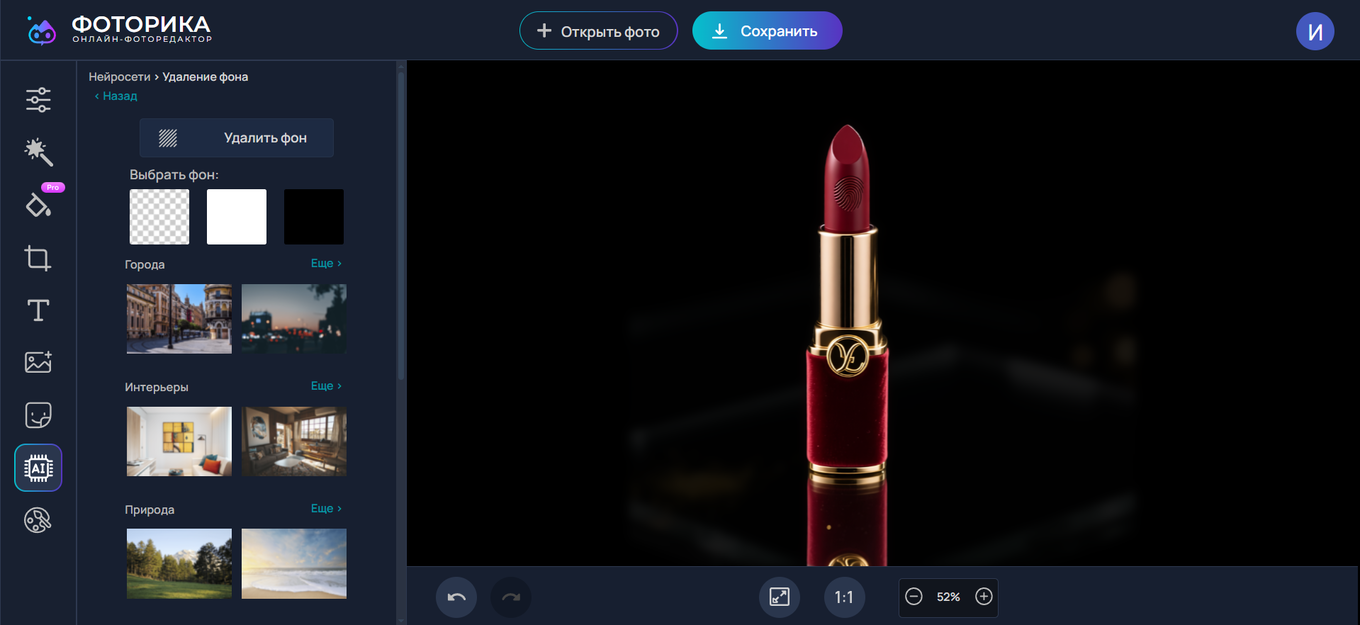Go back via the Назад link

tap(115, 95)
